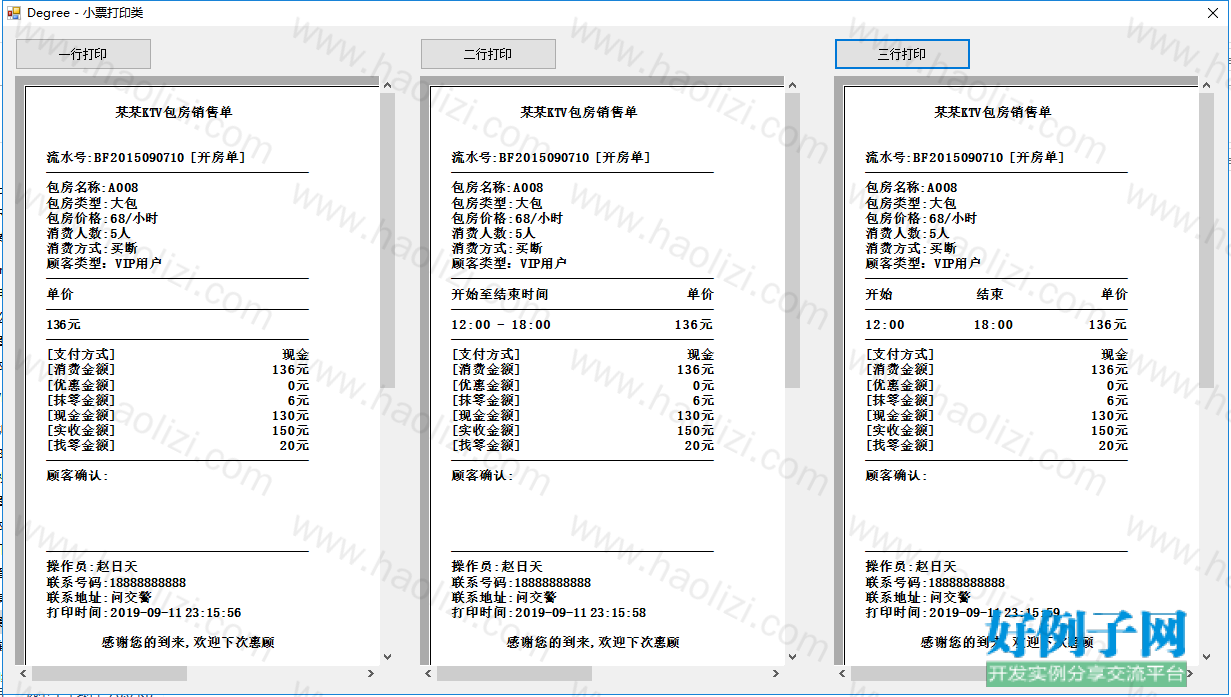Click 流水号:BF2015090710 in the first receipt

click(115, 158)
